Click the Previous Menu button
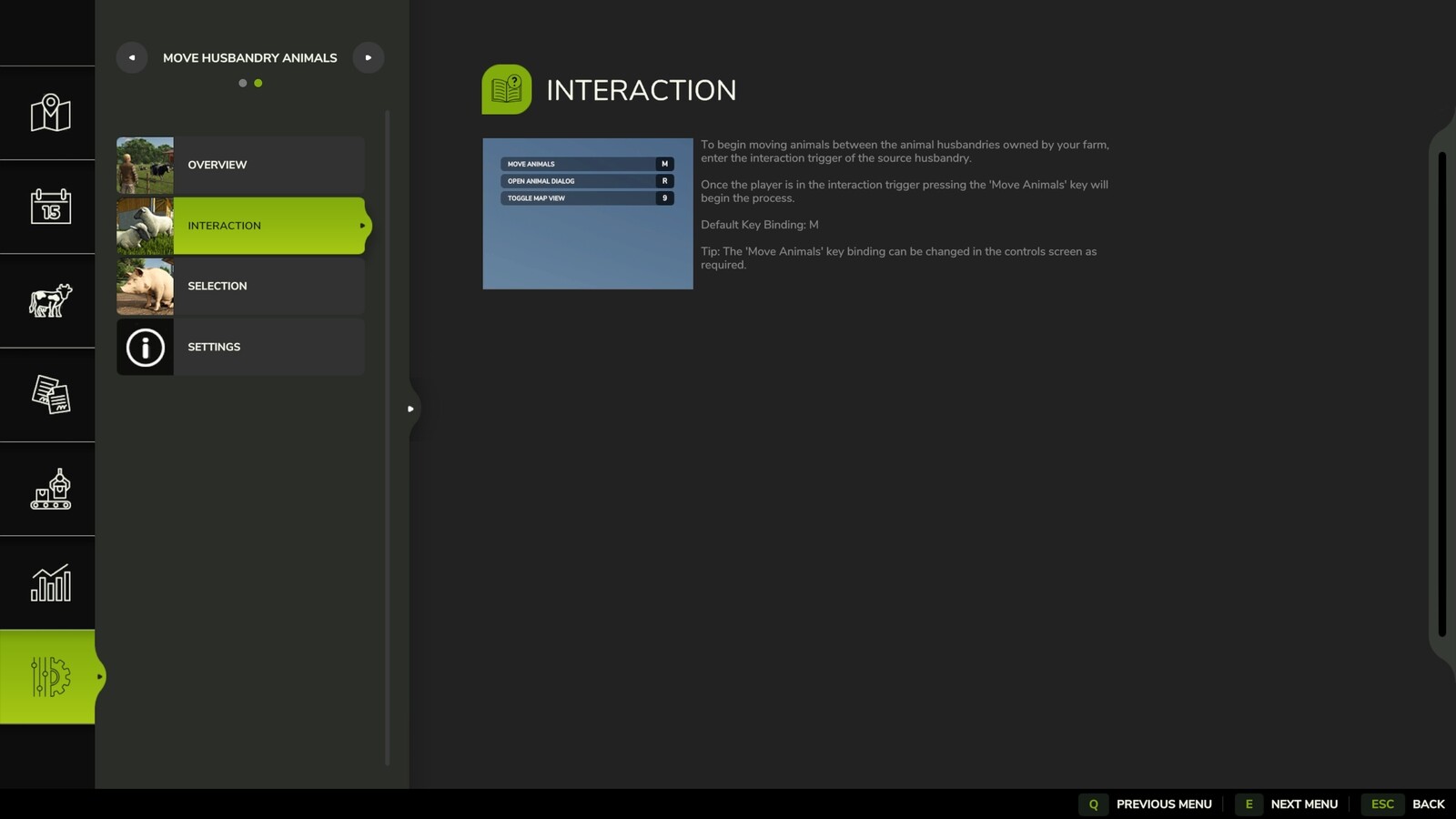Viewport: 1456px width, 819px height. (x=1147, y=804)
